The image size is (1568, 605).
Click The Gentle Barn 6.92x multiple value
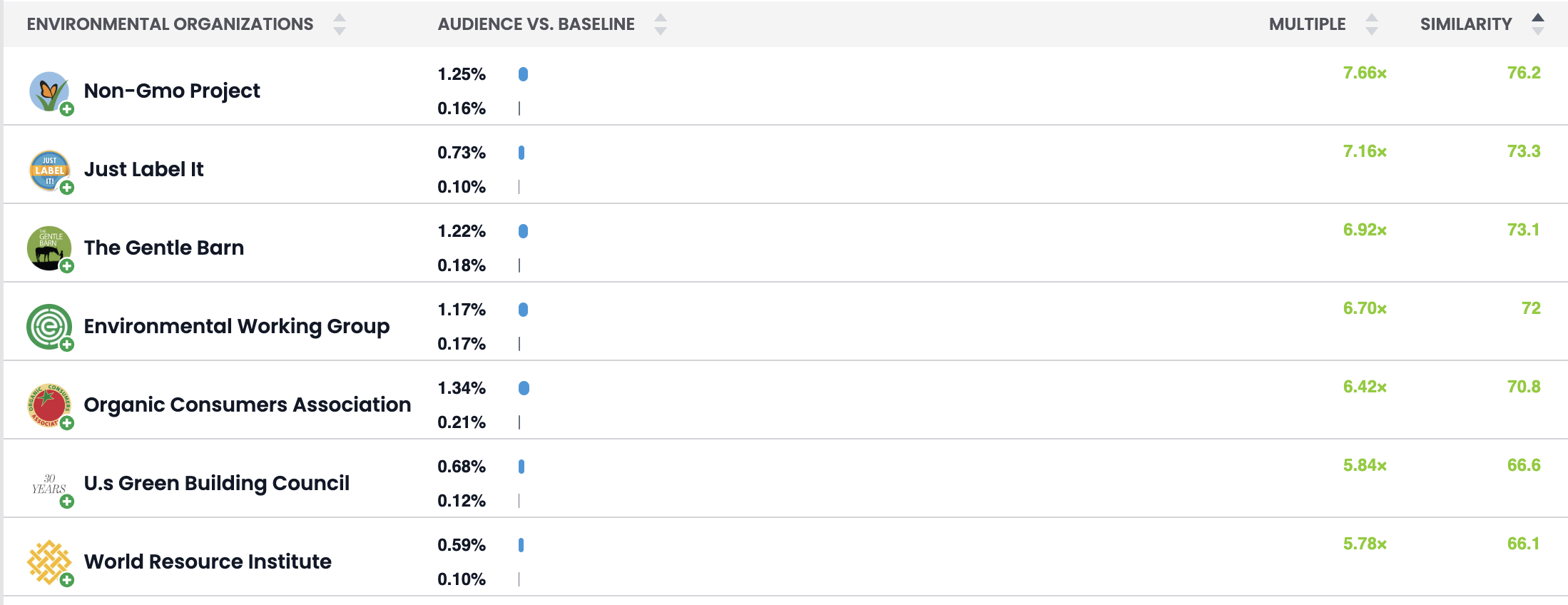coord(1365,230)
